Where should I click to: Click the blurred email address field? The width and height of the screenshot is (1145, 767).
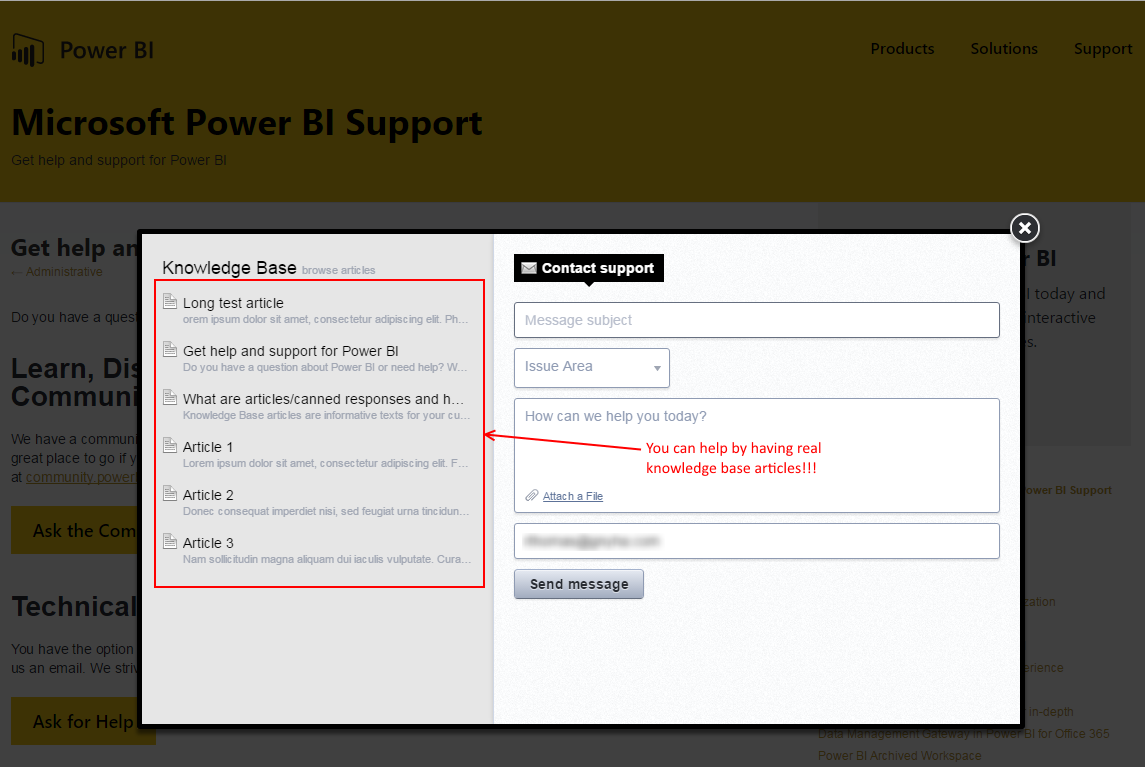[x=757, y=541]
